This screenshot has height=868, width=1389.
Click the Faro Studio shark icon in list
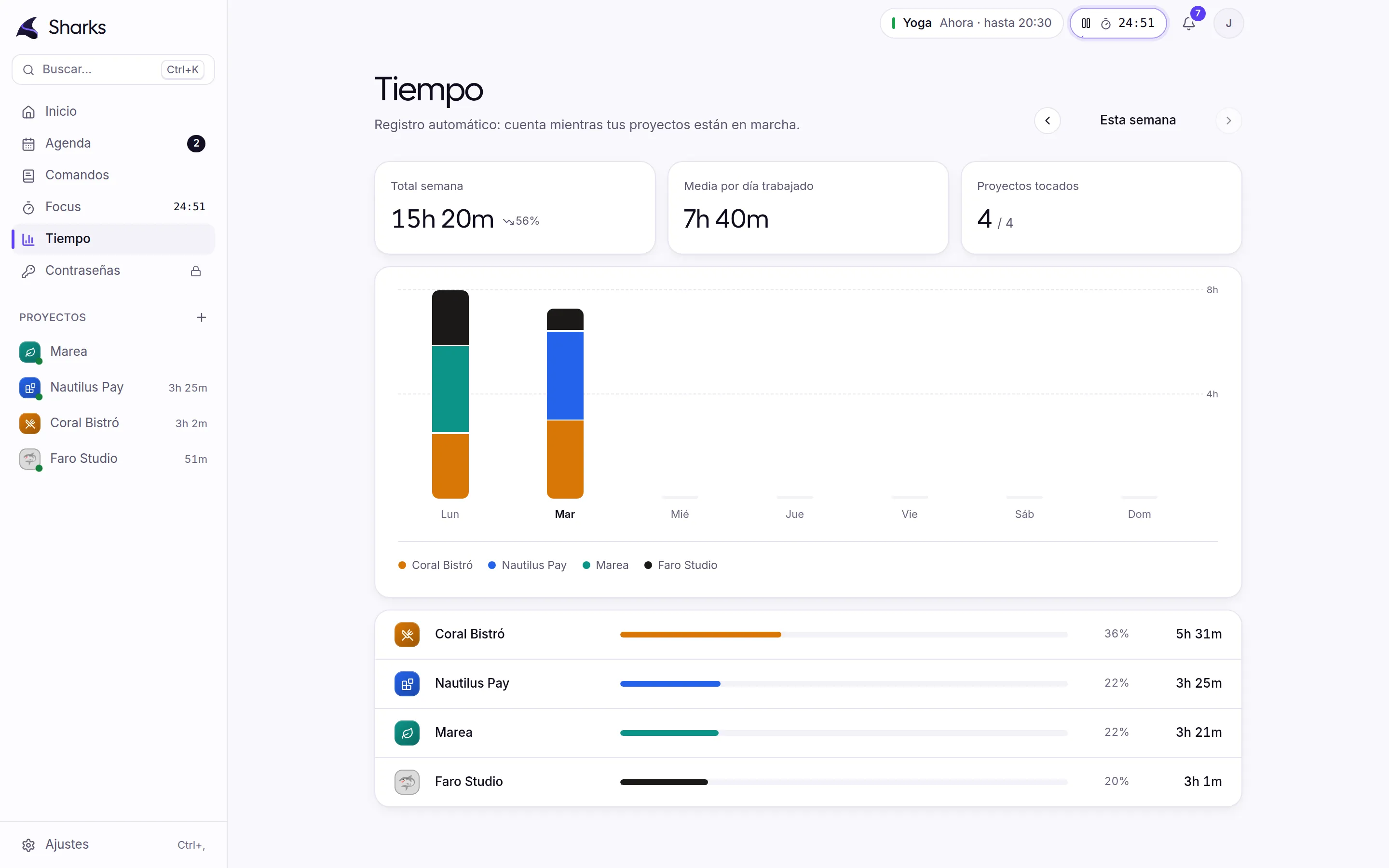click(407, 782)
